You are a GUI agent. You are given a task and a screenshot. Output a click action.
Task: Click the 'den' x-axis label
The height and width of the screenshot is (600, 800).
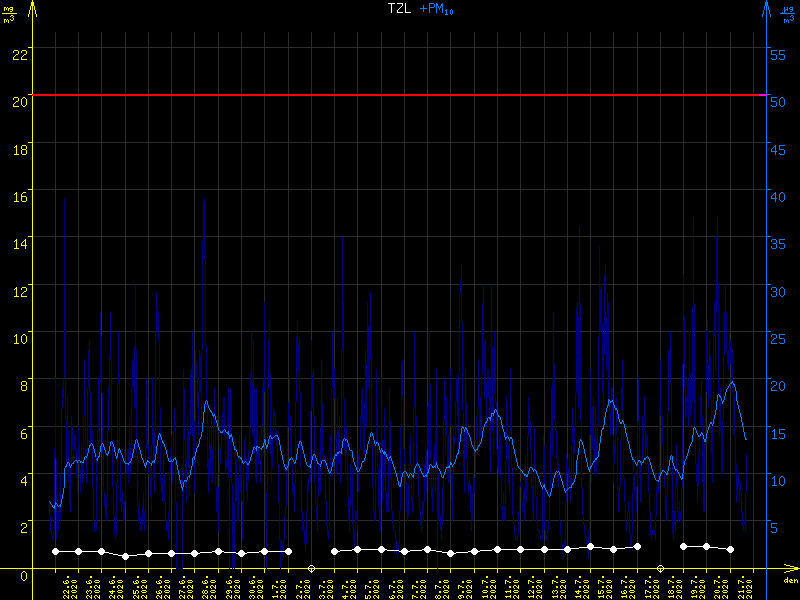[x=790, y=582]
